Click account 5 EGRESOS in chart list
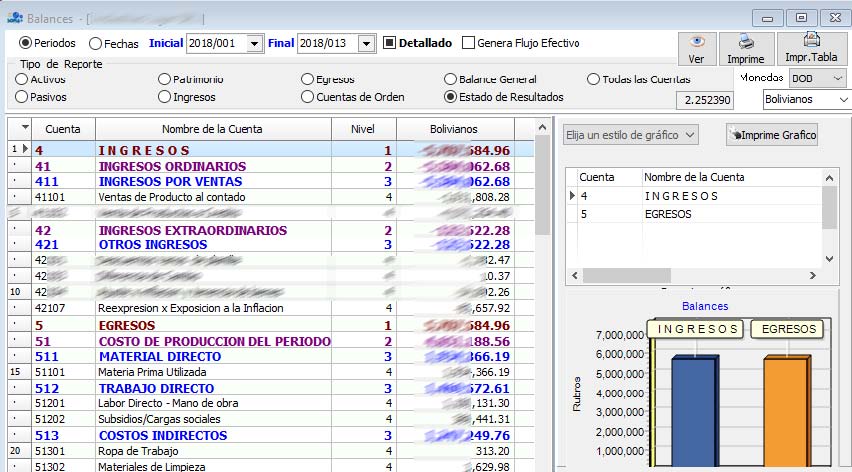This screenshot has width=852, height=472. pyautogui.click(x=694, y=214)
